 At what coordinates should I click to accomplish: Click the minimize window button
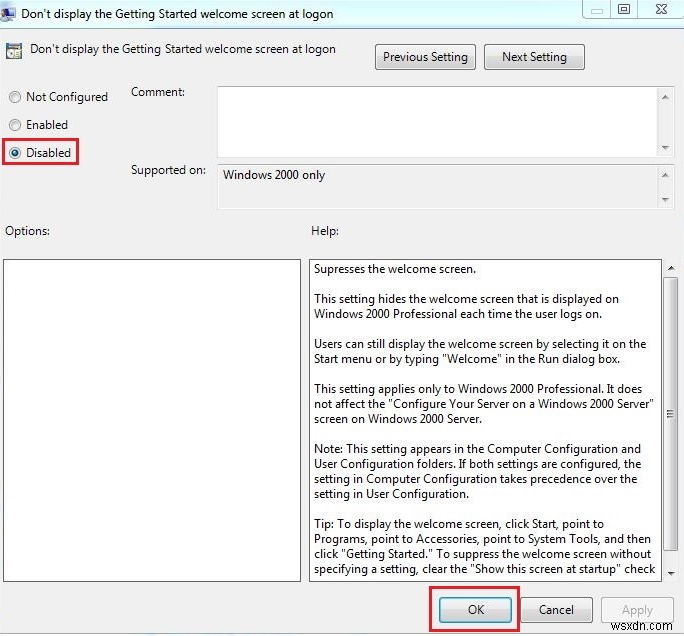[x=597, y=9]
